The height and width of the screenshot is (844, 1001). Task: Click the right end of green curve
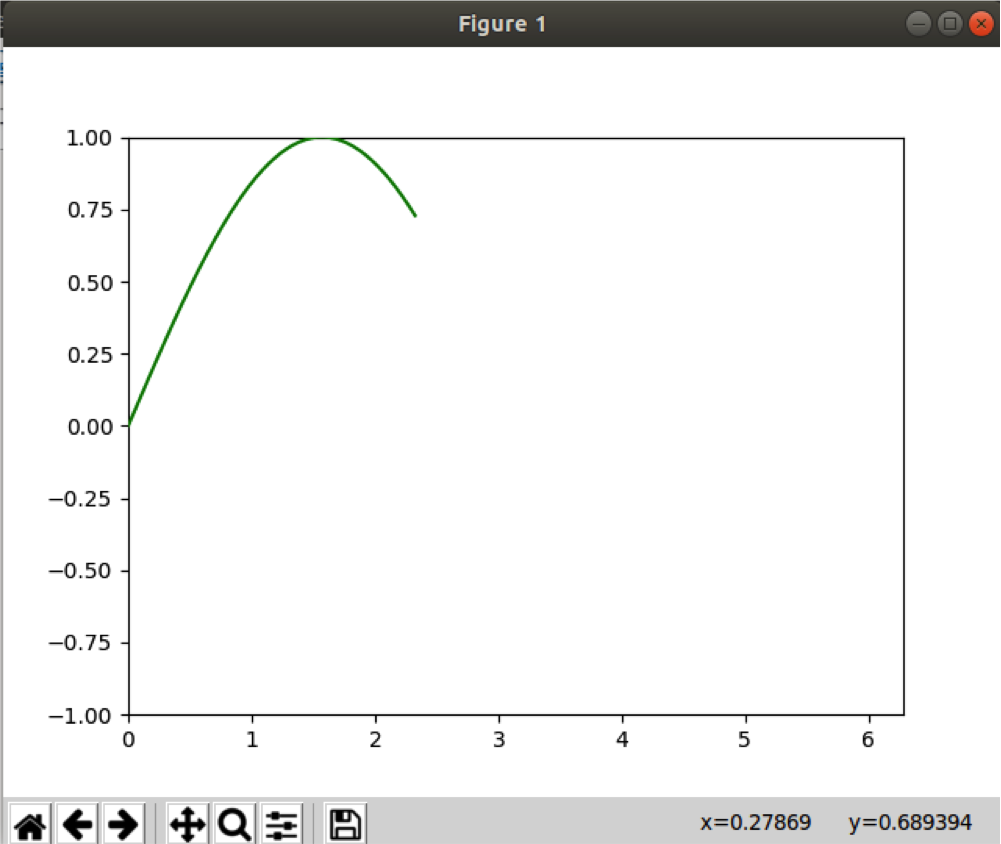tap(415, 215)
